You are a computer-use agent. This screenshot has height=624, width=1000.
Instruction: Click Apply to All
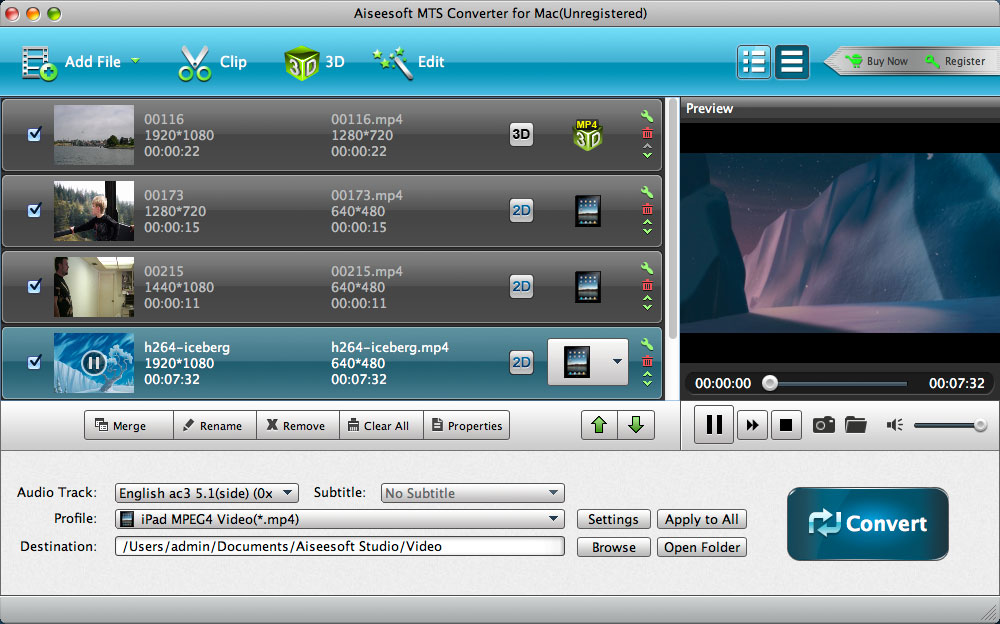pyautogui.click(x=702, y=519)
